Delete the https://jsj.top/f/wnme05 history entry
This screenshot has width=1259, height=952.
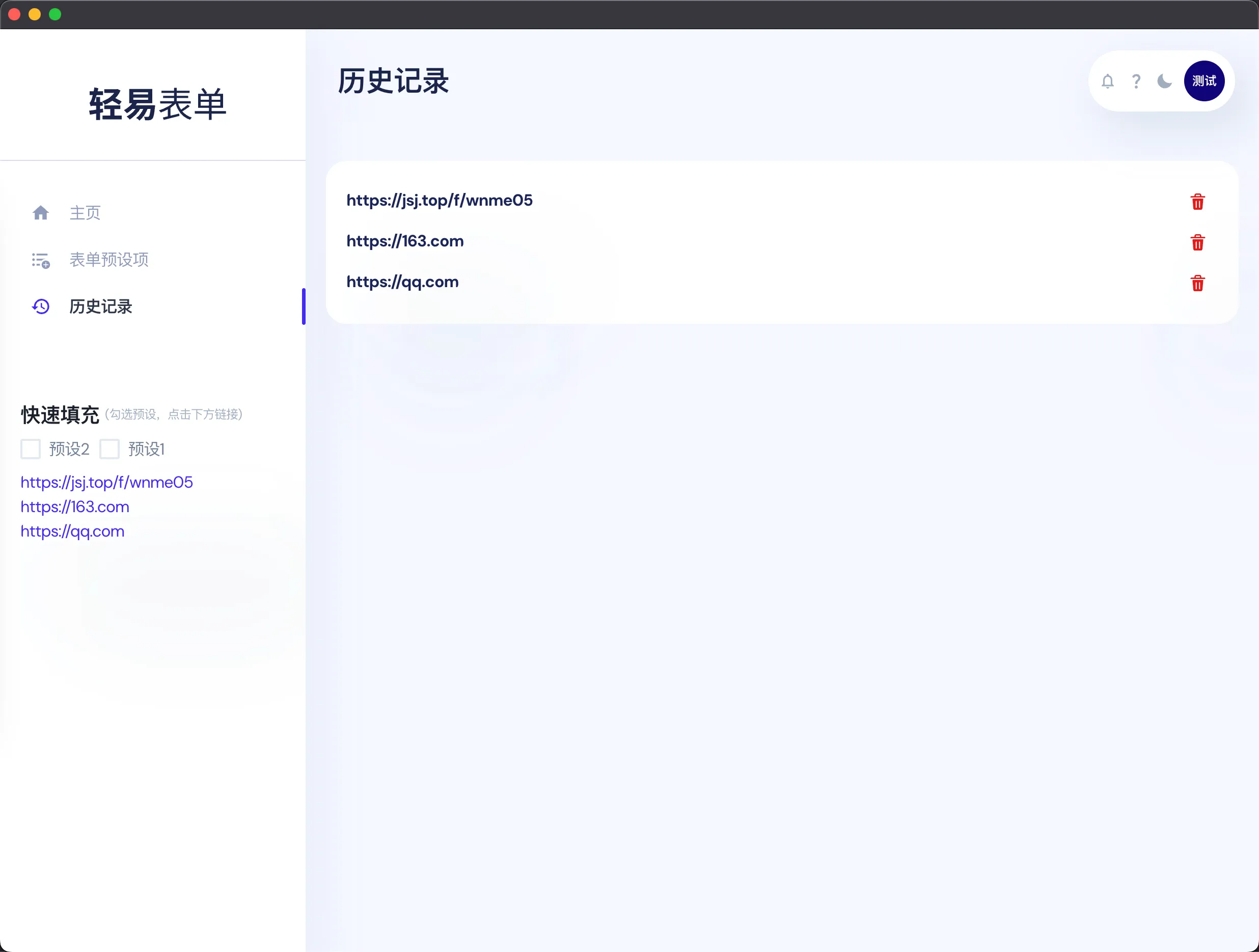click(1197, 202)
